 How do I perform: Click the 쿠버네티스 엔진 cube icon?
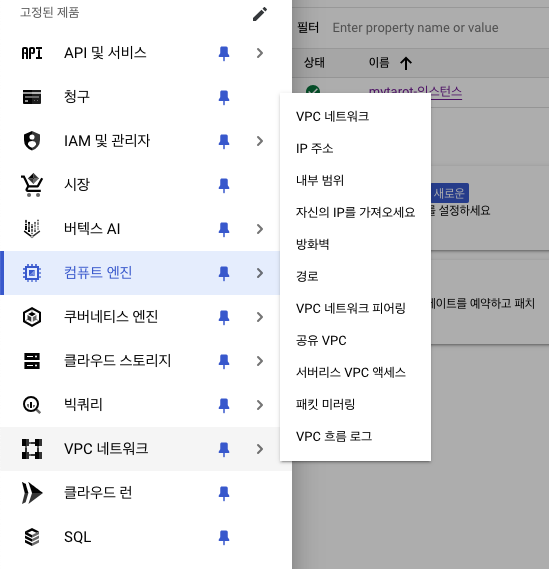32,317
